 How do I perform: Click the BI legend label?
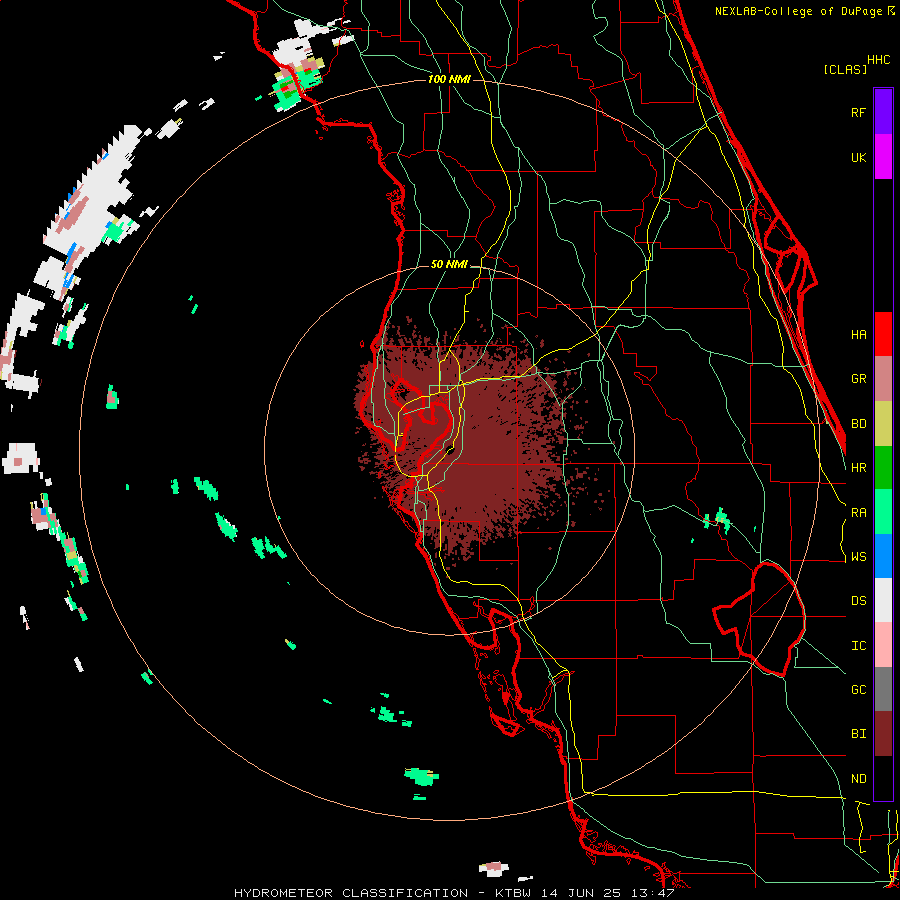pyautogui.click(x=858, y=734)
